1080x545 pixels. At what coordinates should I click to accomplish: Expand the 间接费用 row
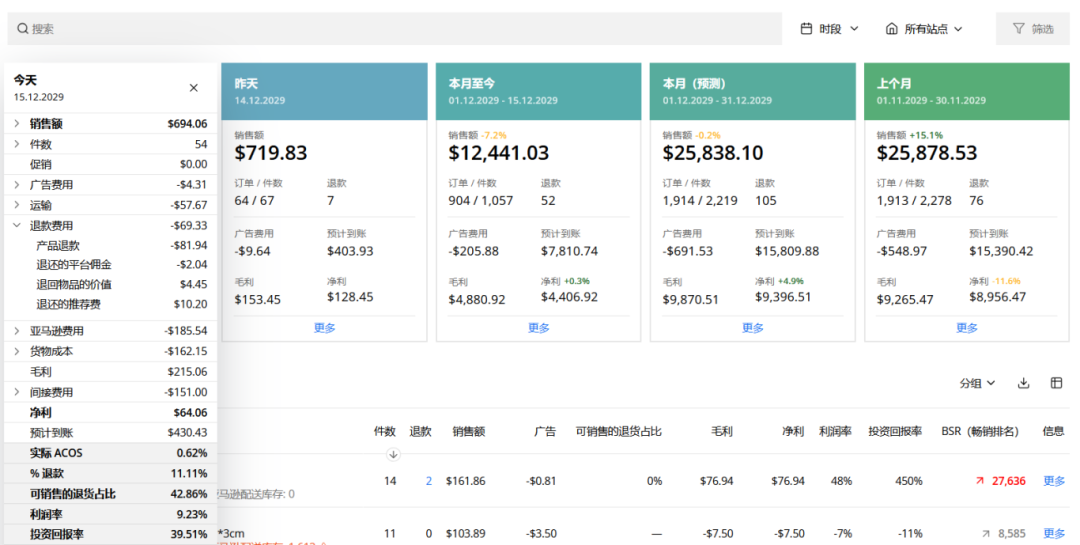17,392
